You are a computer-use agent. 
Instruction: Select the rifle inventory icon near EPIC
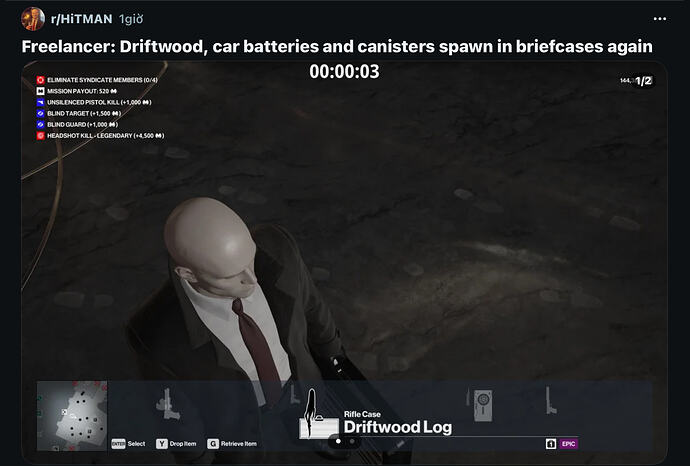point(550,400)
